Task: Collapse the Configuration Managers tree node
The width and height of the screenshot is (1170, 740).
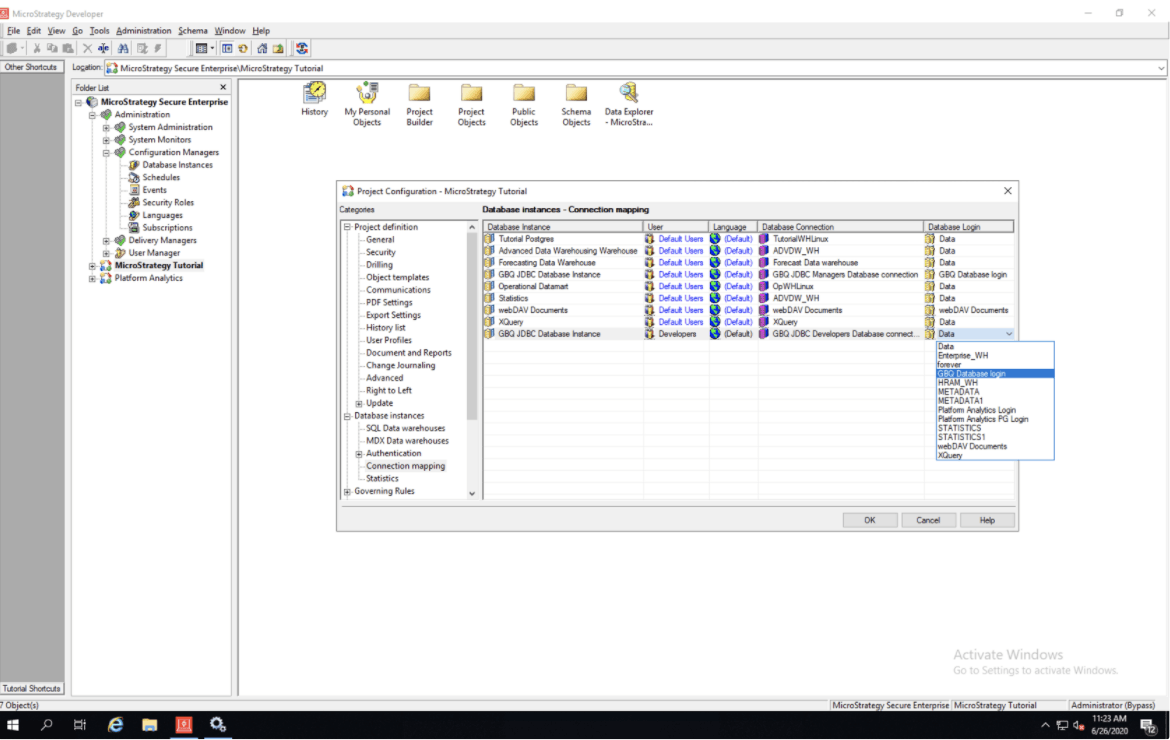Action: (x=106, y=153)
